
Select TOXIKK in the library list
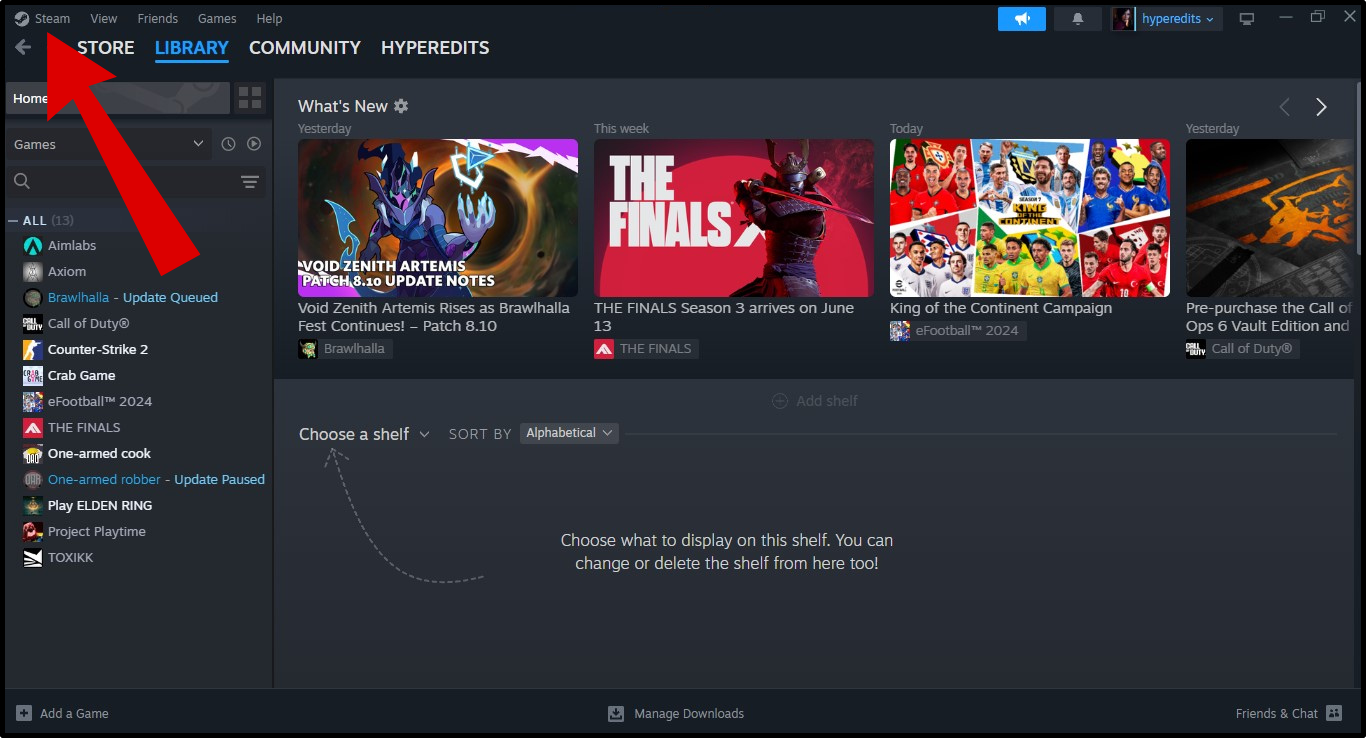(70, 557)
